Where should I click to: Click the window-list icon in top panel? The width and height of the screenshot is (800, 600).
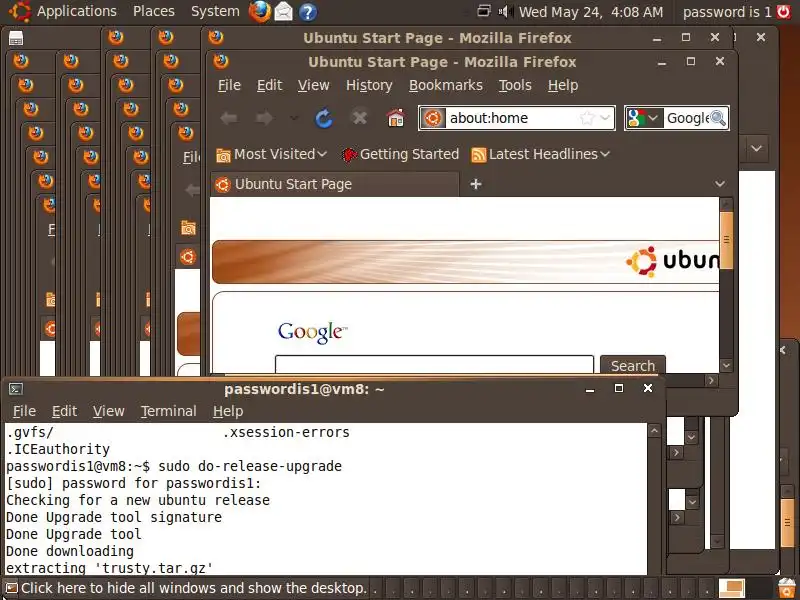coord(484,11)
